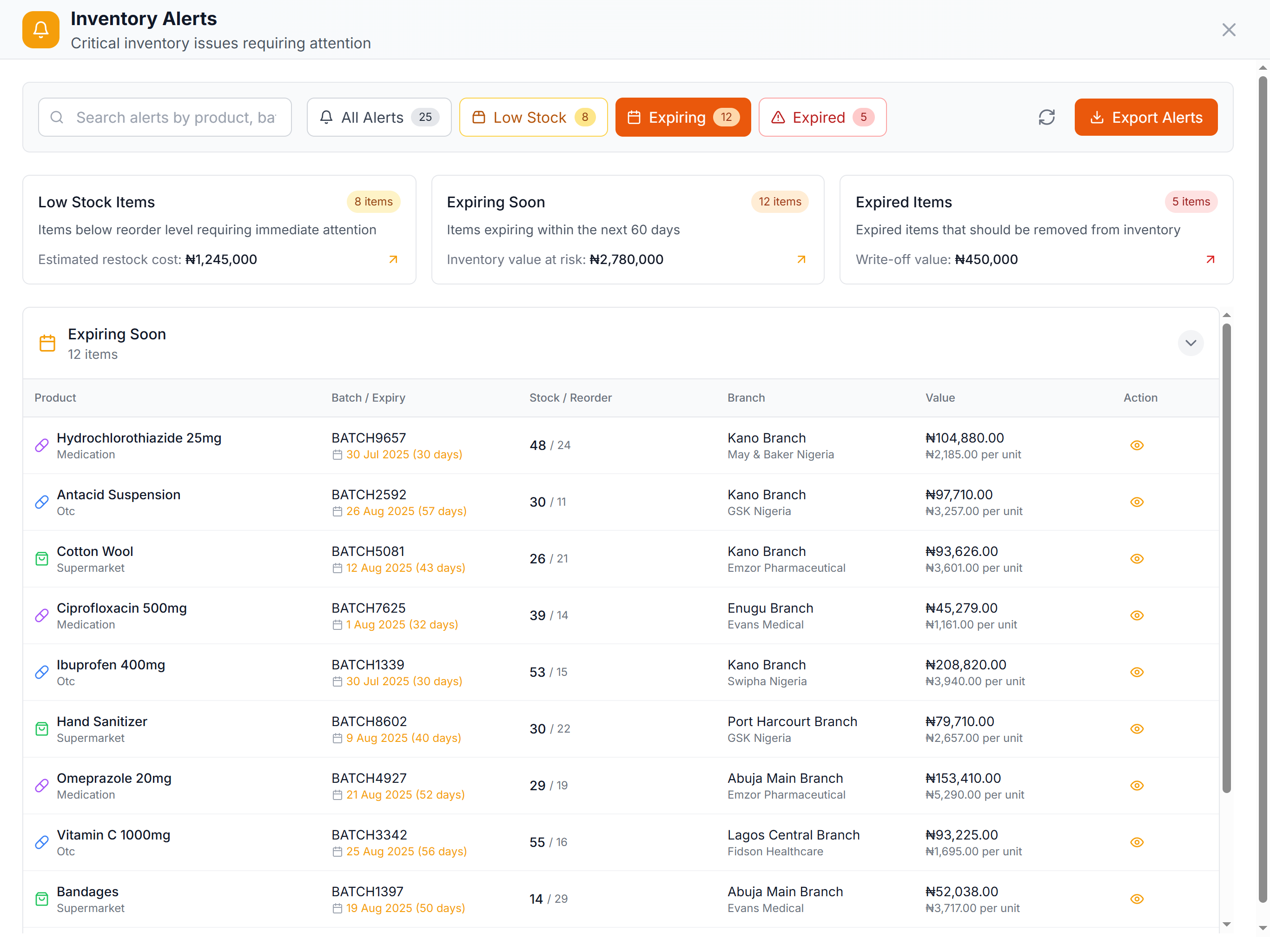View details eye icon for Bandages

[x=1137, y=899]
